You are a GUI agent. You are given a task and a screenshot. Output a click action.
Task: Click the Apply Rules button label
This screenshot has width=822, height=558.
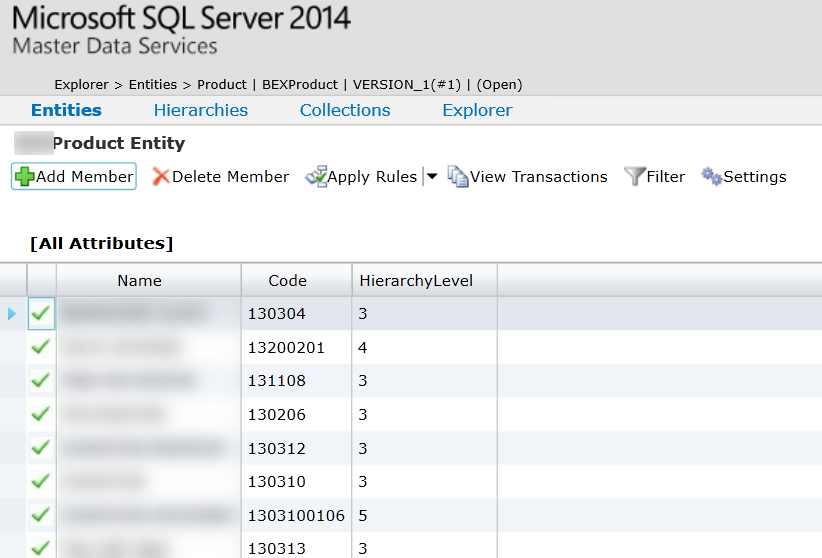[372, 177]
